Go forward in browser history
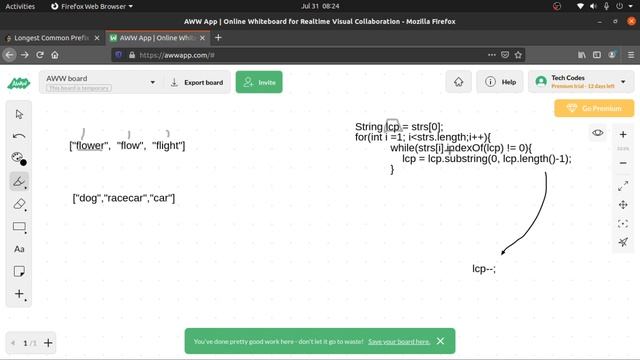 click(x=24, y=55)
